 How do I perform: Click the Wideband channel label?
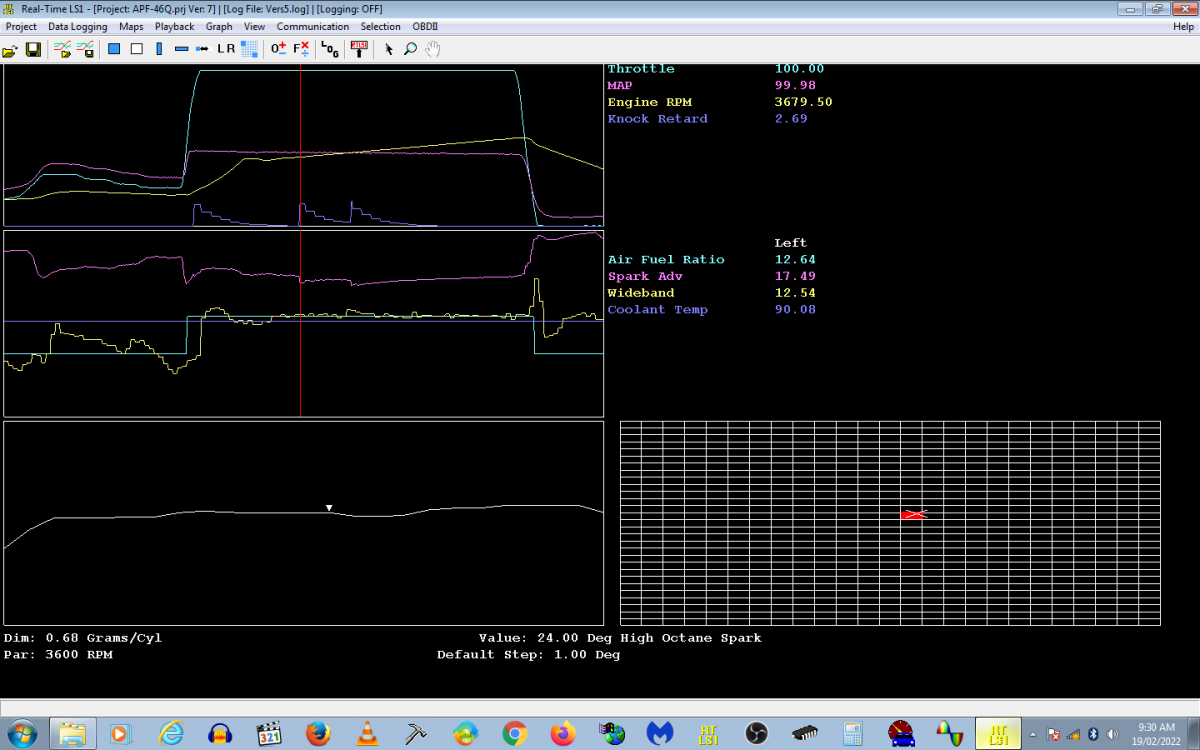tap(641, 293)
